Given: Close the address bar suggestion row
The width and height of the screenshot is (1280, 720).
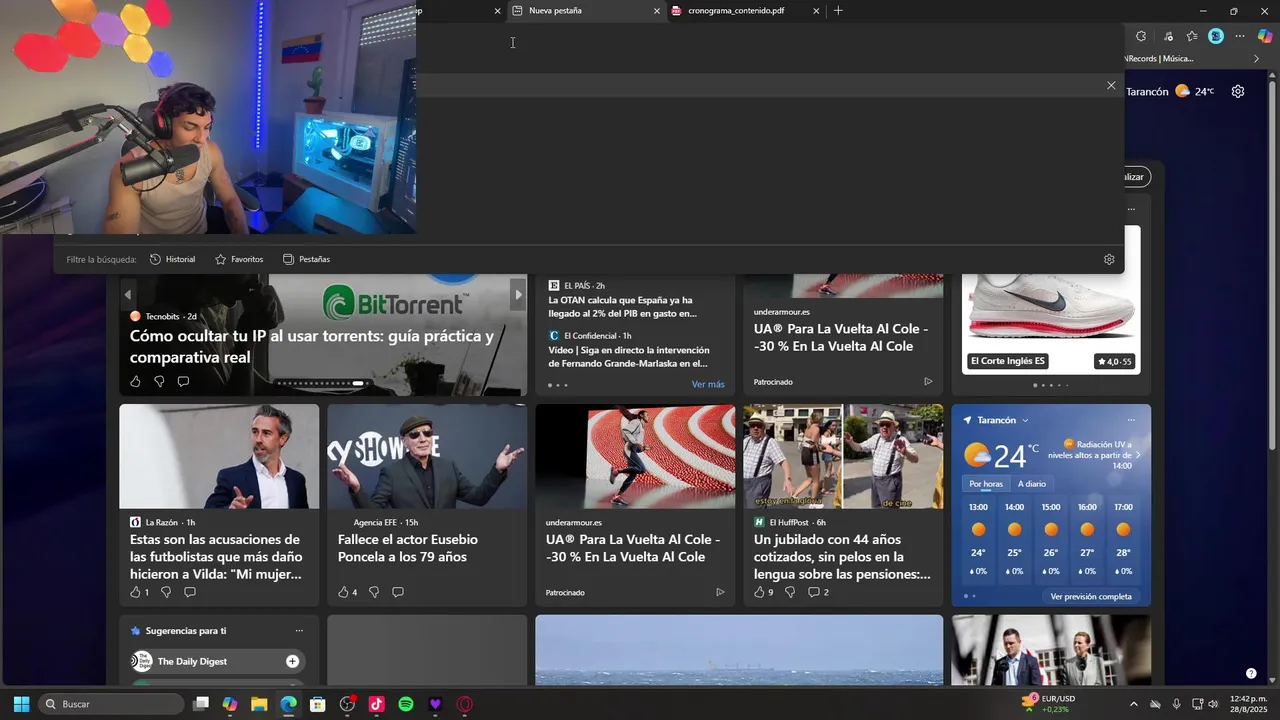Looking at the screenshot, I should click(x=1111, y=85).
